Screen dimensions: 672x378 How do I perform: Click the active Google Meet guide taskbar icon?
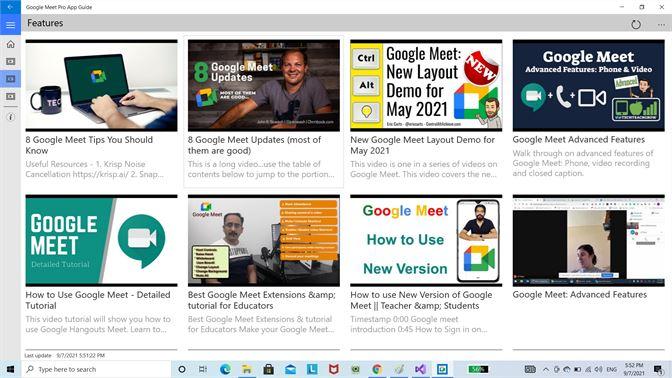pos(442,369)
